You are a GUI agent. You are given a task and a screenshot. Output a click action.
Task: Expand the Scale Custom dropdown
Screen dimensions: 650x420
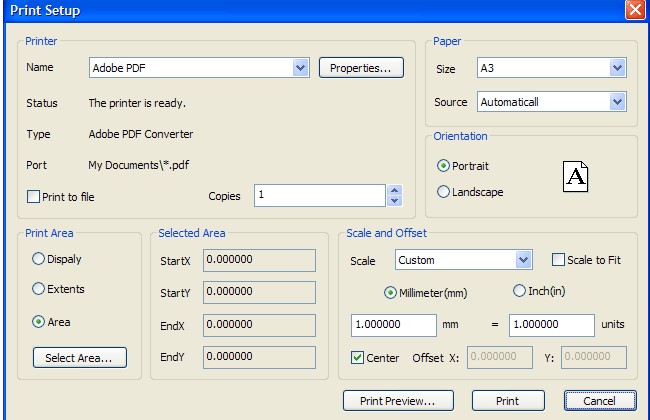(x=523, y=260)
